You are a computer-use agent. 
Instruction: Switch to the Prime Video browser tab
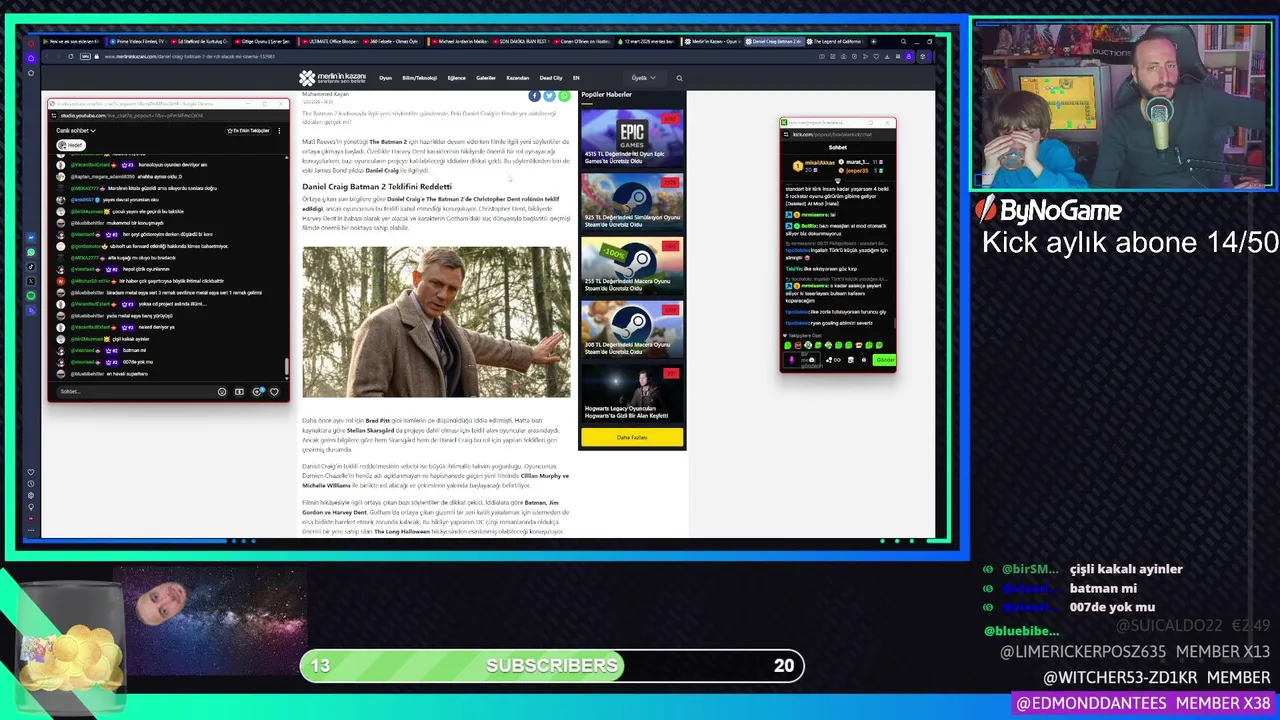pos(139,42)
